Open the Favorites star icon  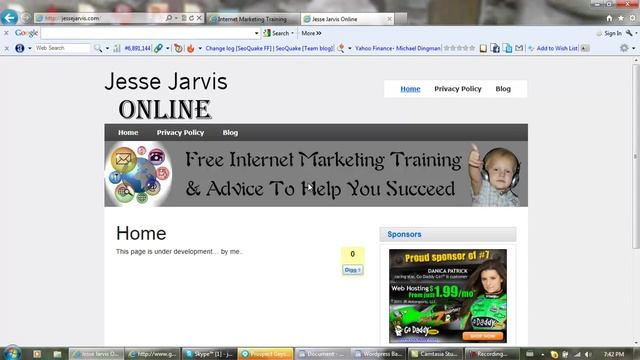coord(621,18)
